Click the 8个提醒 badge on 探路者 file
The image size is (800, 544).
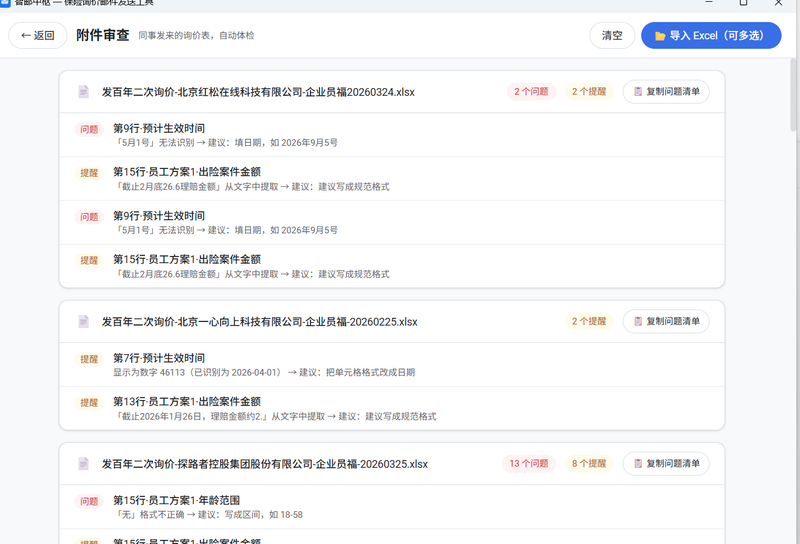pos(589,464)
